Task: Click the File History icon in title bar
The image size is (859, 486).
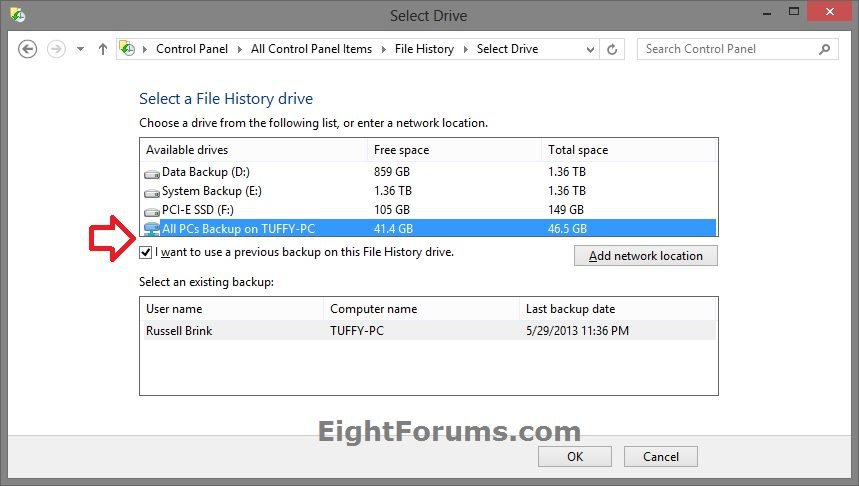Action: (x=17, y=15)
